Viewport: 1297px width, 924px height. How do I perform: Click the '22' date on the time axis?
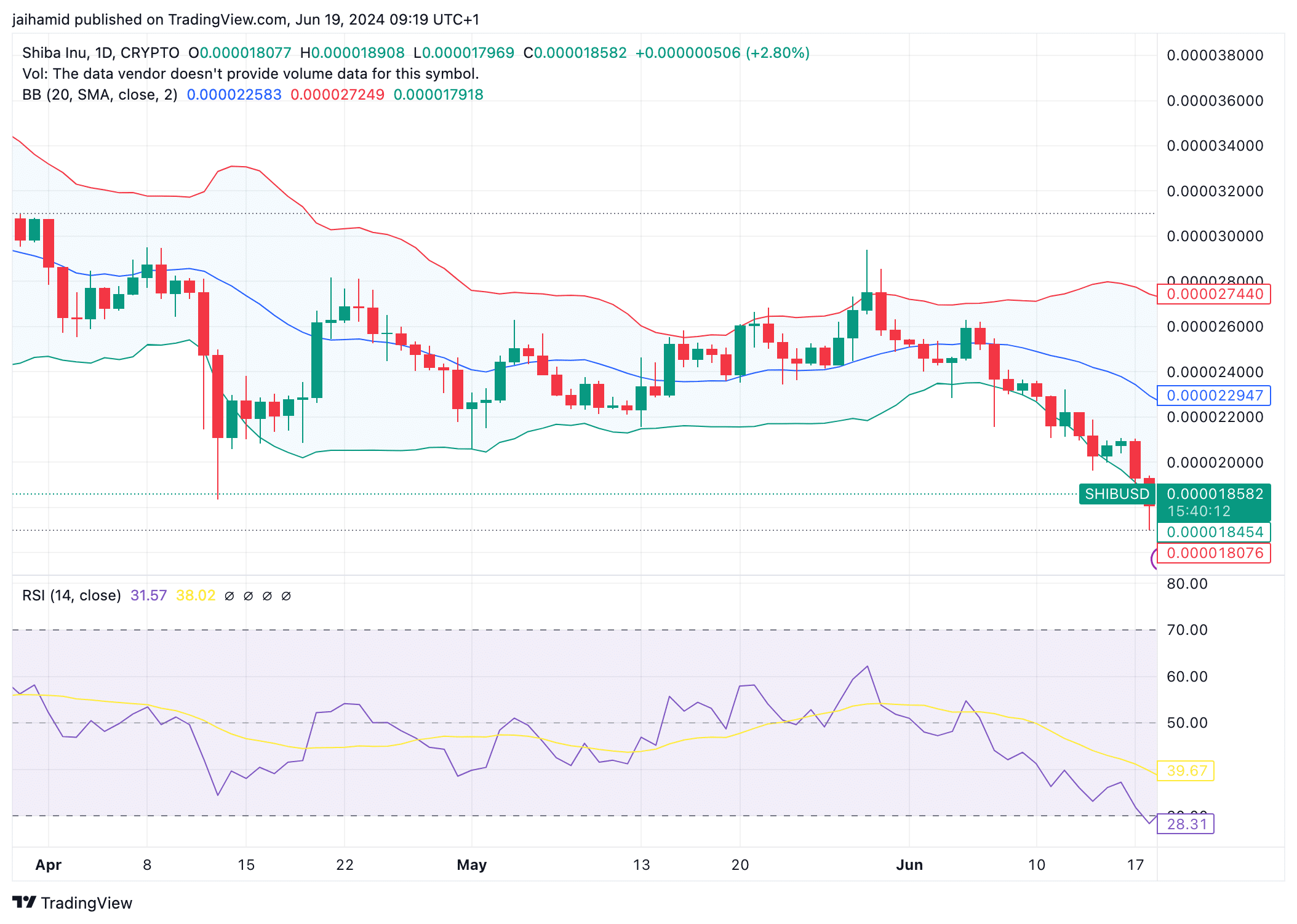click(345, 865)
